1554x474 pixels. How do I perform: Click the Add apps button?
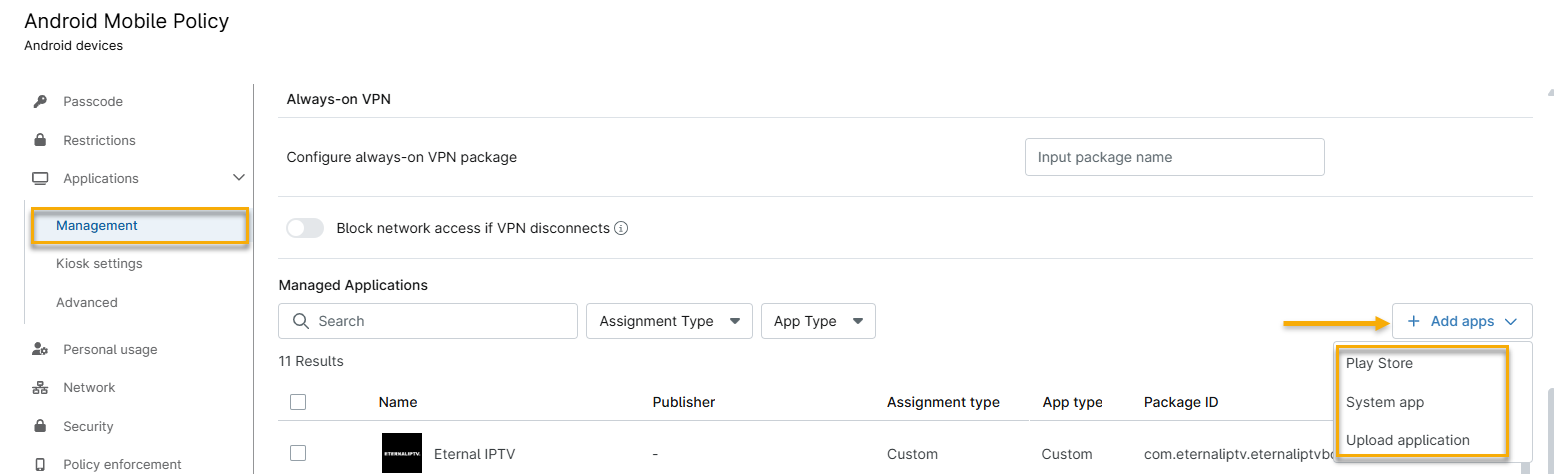[x=1461, y=321]
